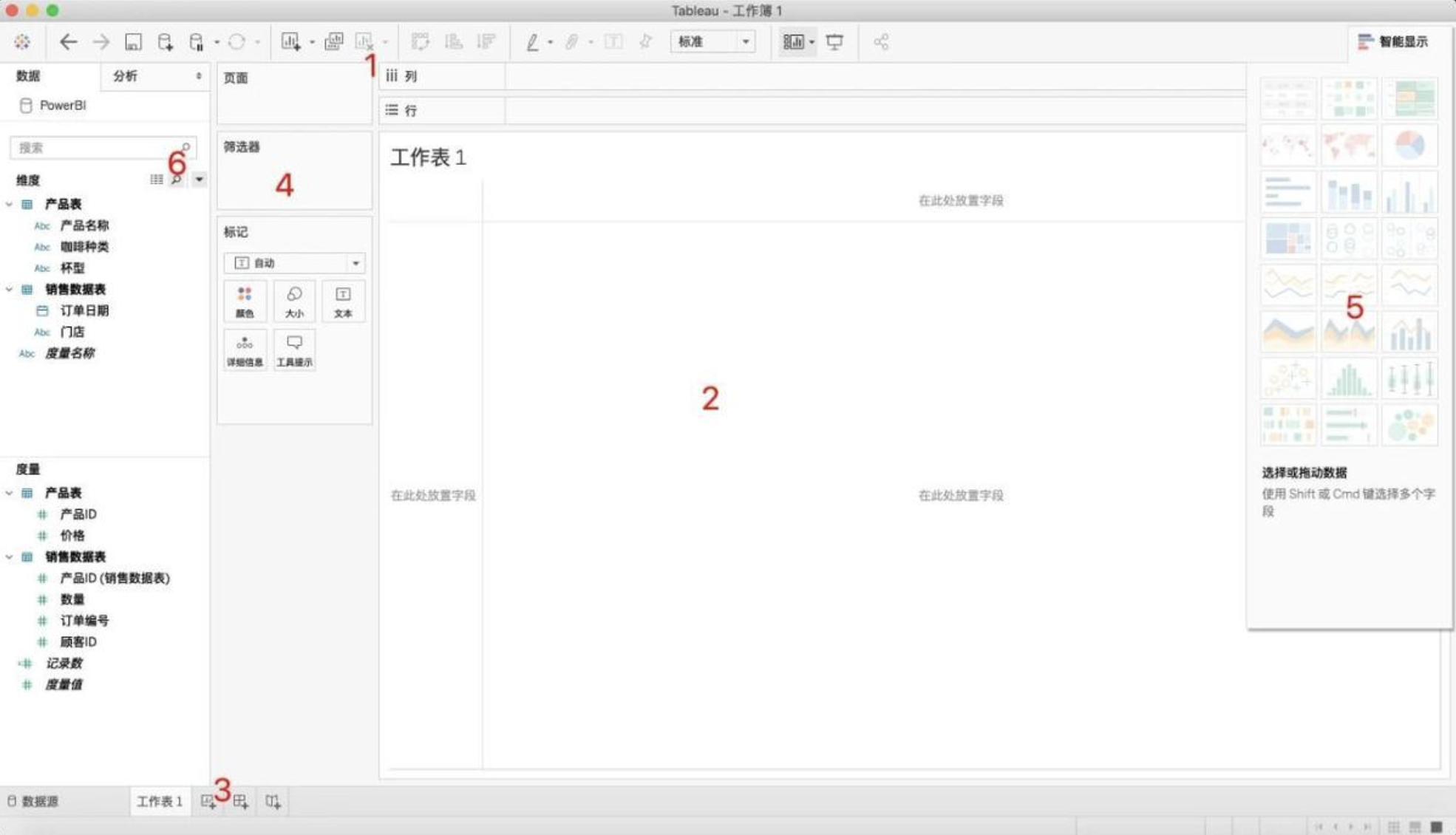Image resolution: width=1456 pixels, height=835 pixels.
Task: Select the pie chart thumbnail in Show Me
Action: pyautogui.click(x=1409, y=145)
